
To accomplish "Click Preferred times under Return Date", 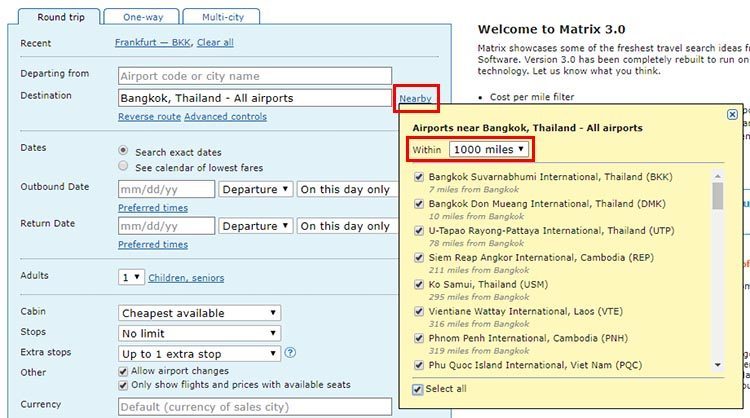I will pyautogui.click(x=153, y=244).
